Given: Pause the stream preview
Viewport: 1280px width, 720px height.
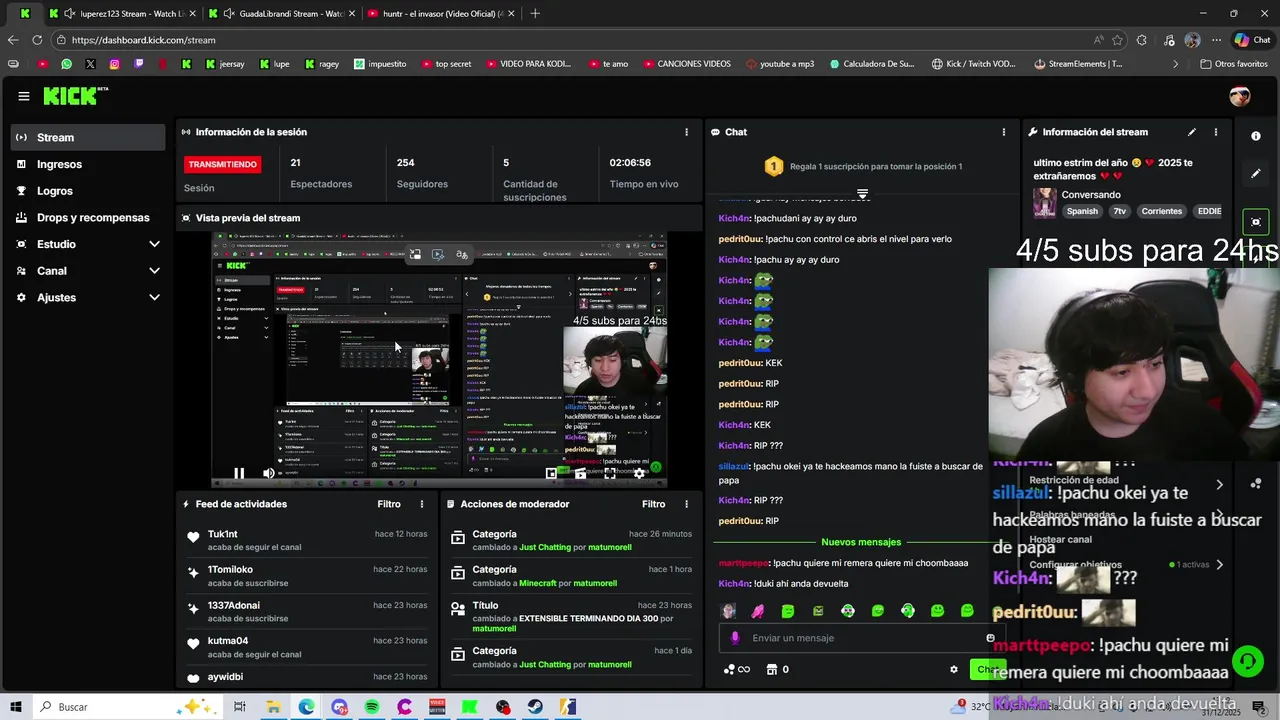Looking at the screenshot, I should coord(239,474).
